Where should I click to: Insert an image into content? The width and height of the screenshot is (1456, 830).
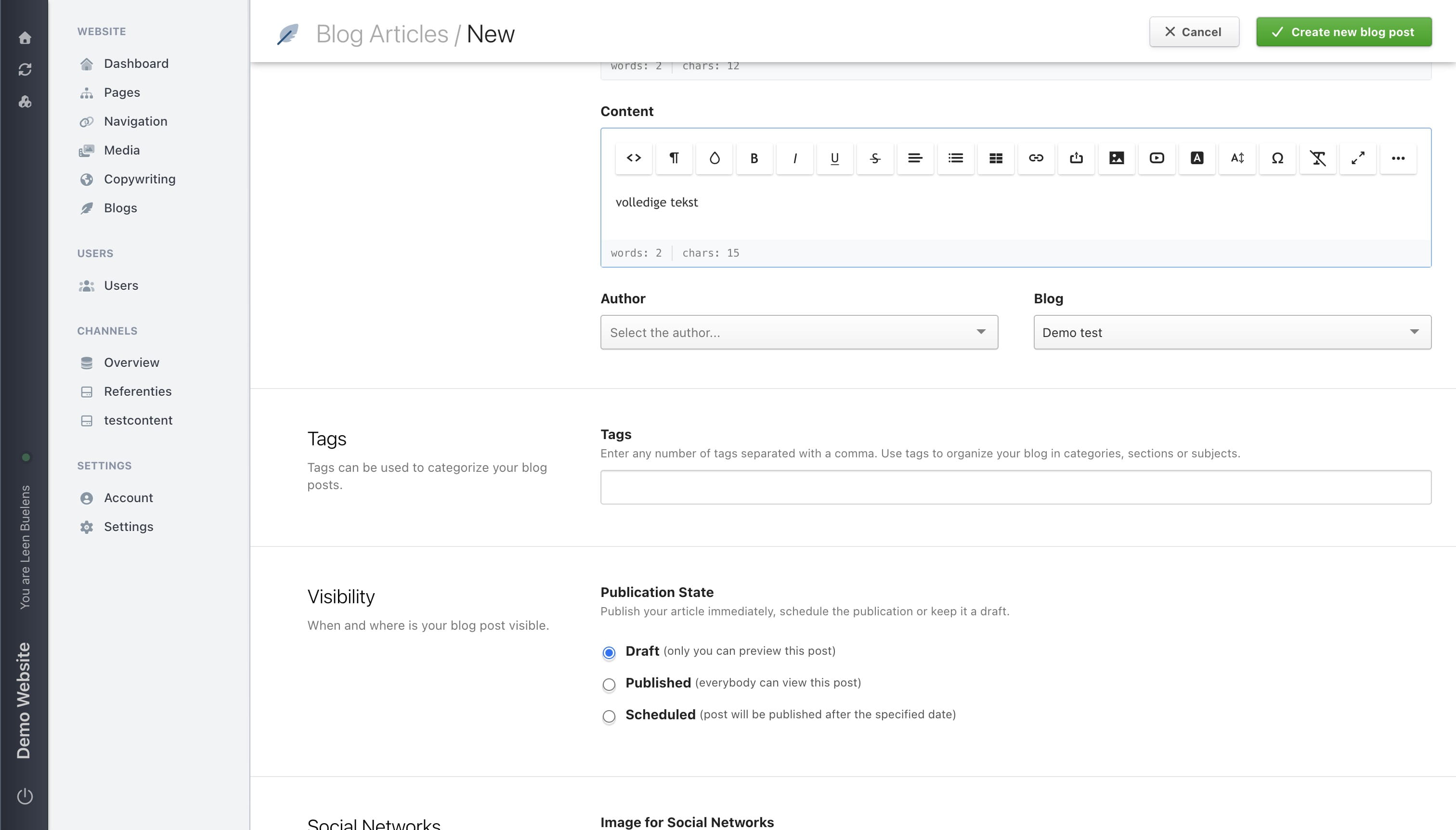click(1116, 158)
